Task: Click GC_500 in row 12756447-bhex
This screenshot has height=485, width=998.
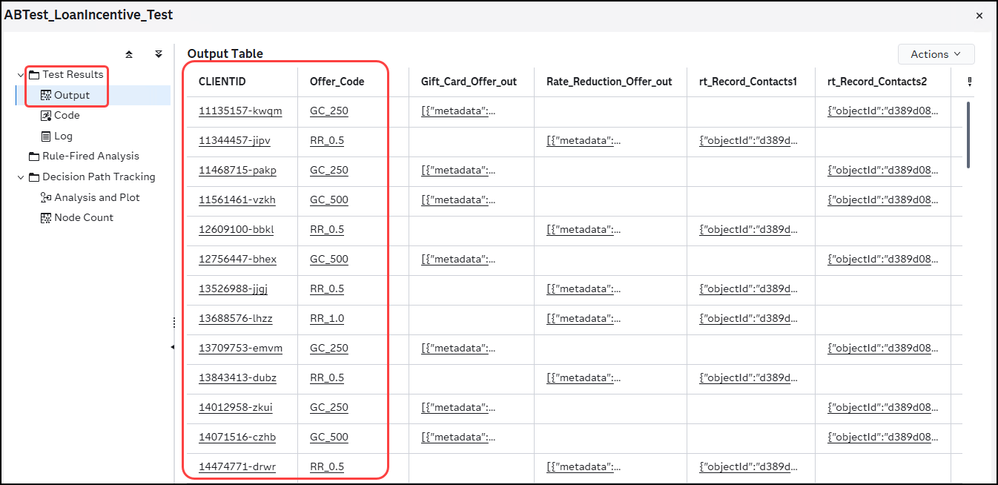Action: tap(329, 259)
